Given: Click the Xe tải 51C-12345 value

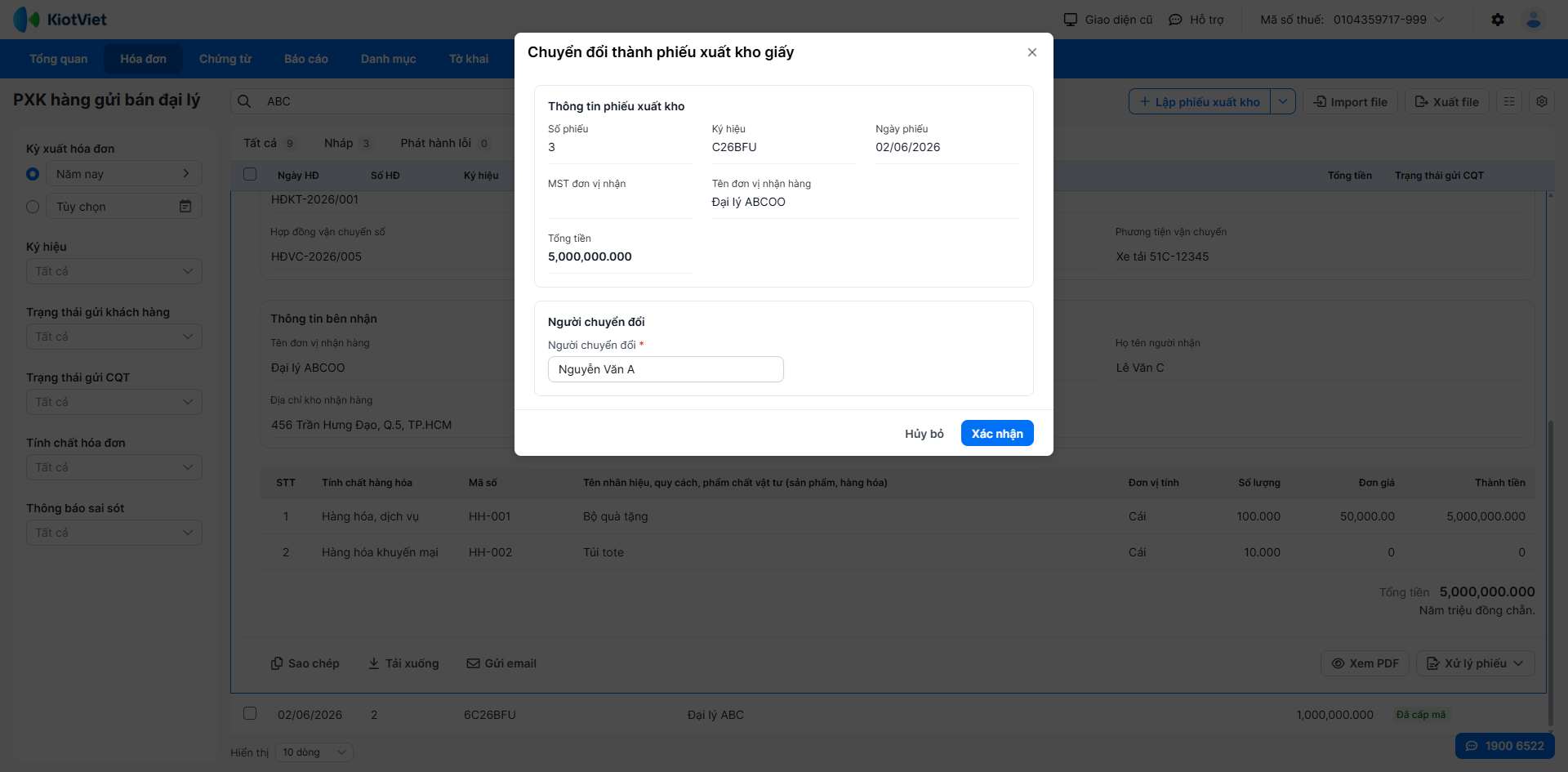Looking at the screenshot, I should (1162, 257).
